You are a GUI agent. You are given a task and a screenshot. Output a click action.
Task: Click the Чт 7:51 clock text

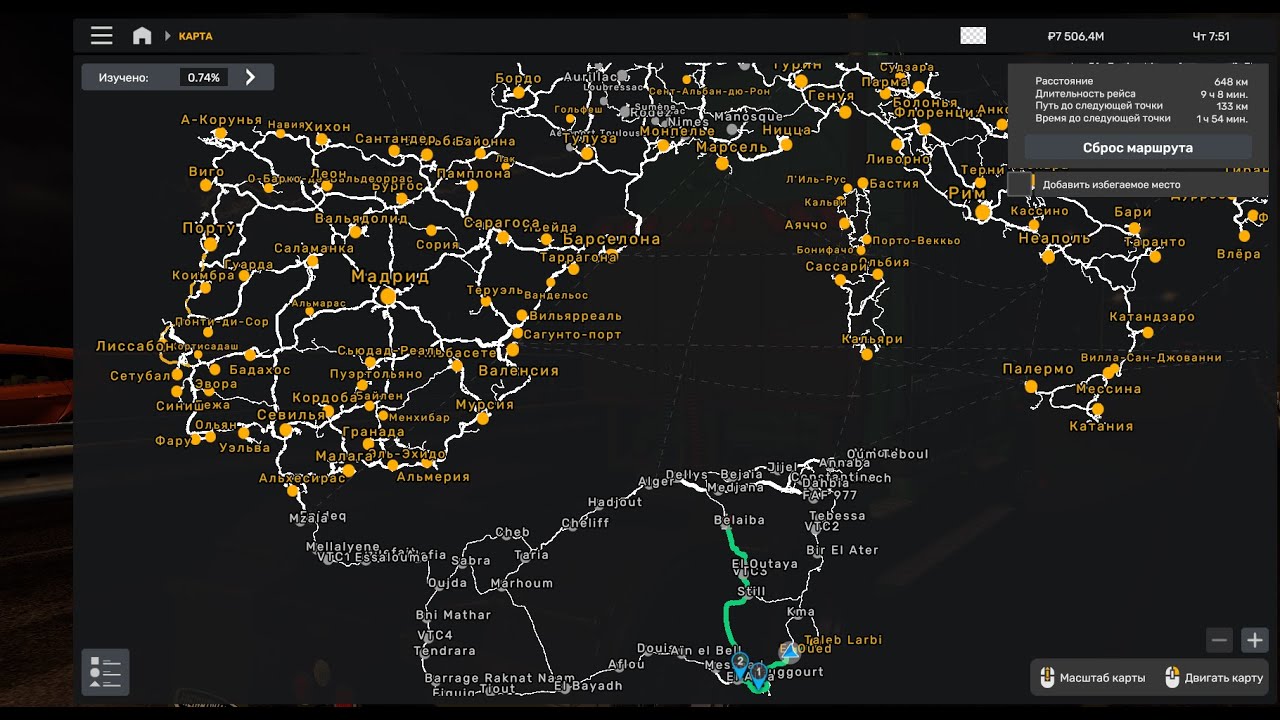click(1211, 37)
